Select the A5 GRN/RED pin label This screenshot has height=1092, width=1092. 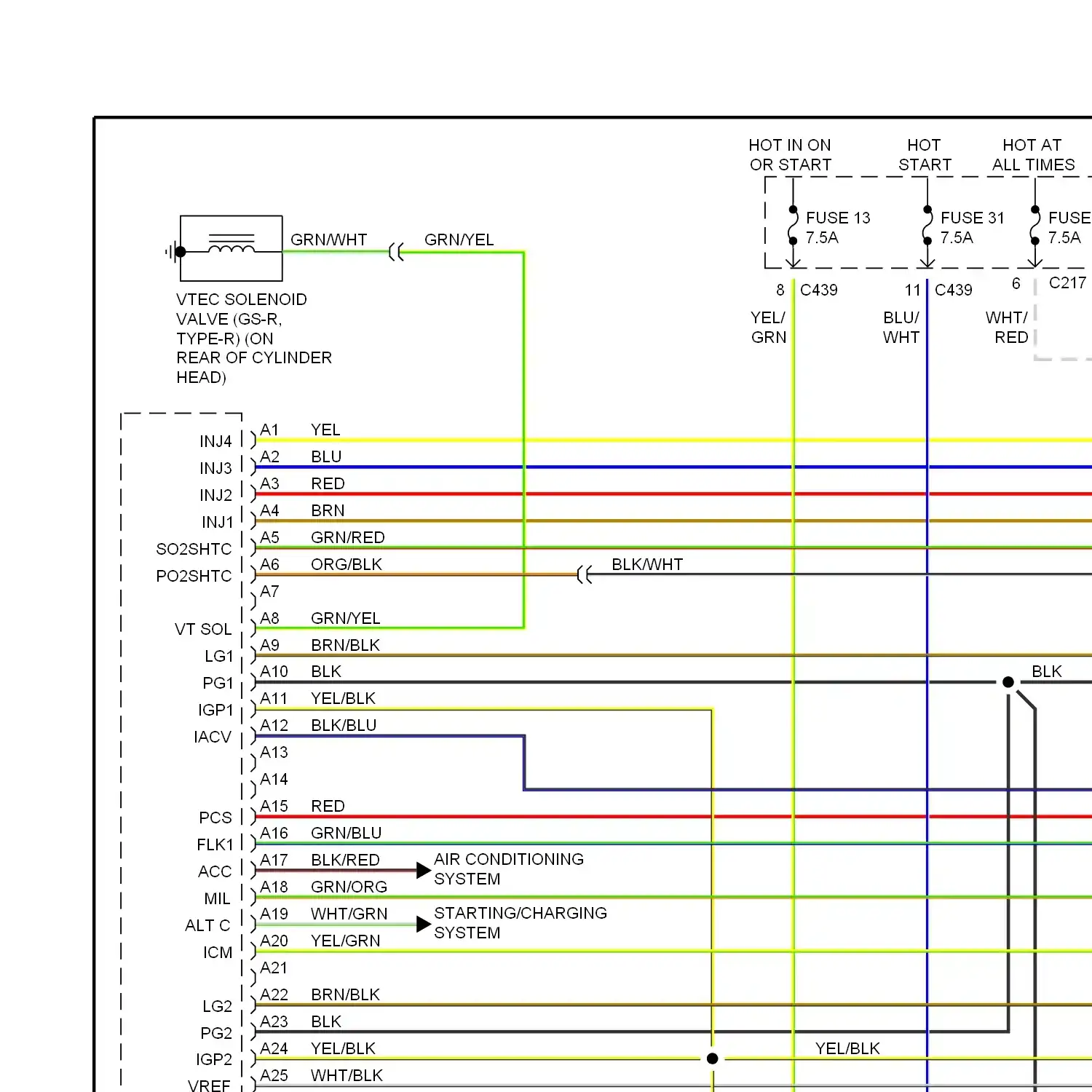(323, 537)
